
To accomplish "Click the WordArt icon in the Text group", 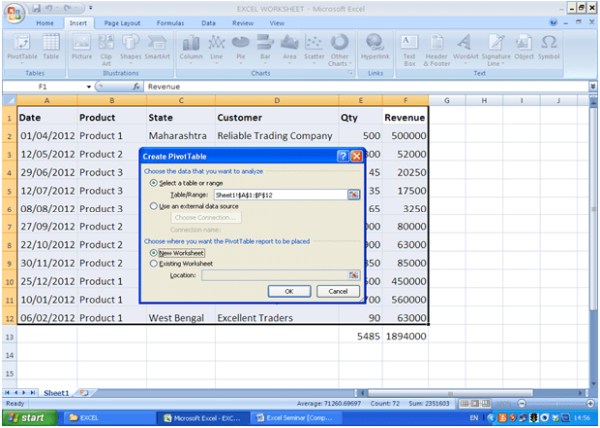I will (x=464, y=46).
